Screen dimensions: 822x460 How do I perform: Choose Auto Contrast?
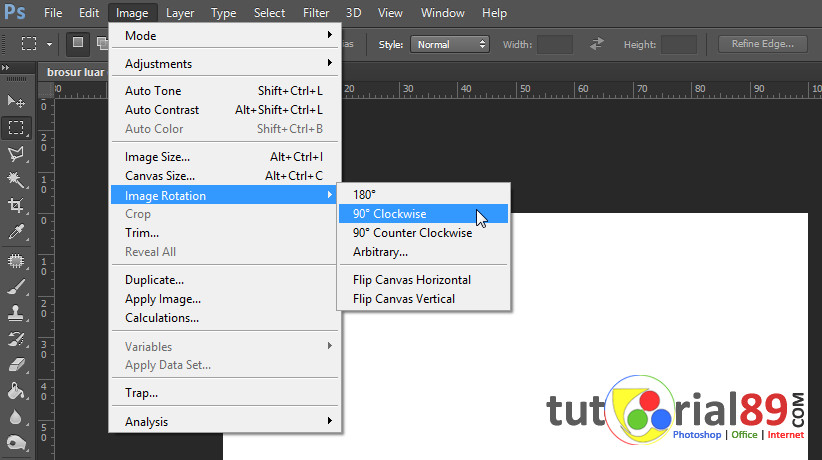point(226,110)
